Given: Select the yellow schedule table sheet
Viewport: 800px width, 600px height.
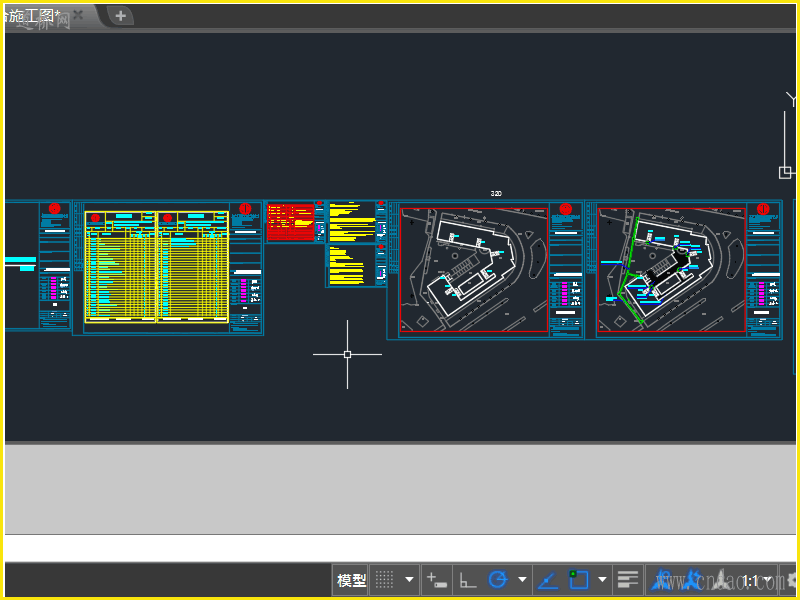Looking at the screenshot, I should tap(157, 267).
